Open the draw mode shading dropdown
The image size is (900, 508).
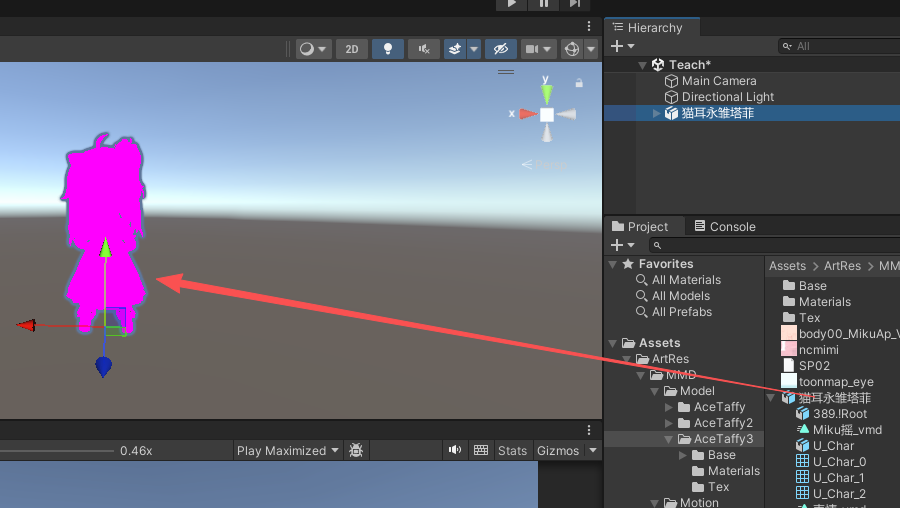click(x=313, y=49)
